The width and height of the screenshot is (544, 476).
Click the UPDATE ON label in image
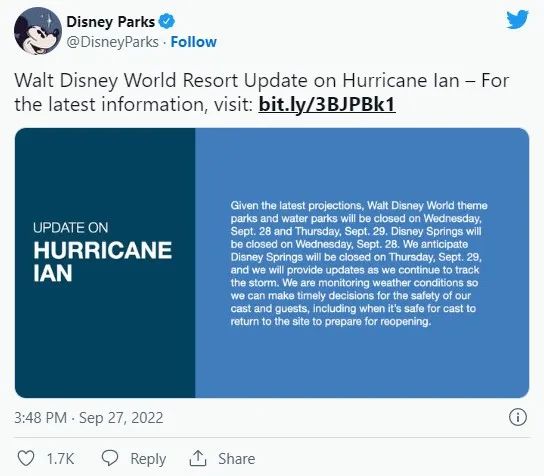[70, 228]
